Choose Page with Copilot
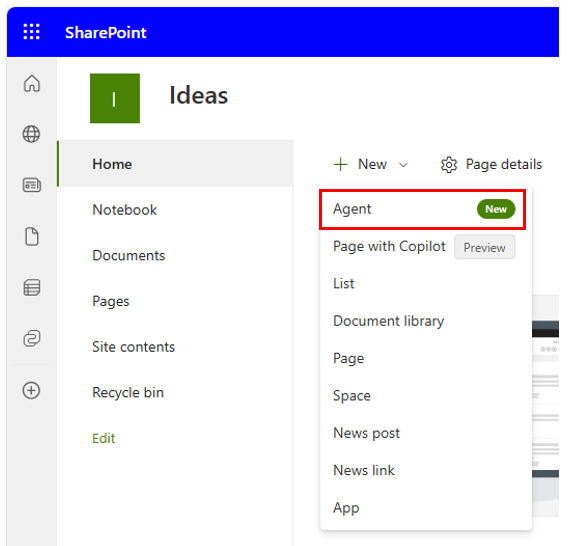Viewport: 568px width, 546px height. pos(389,246)
